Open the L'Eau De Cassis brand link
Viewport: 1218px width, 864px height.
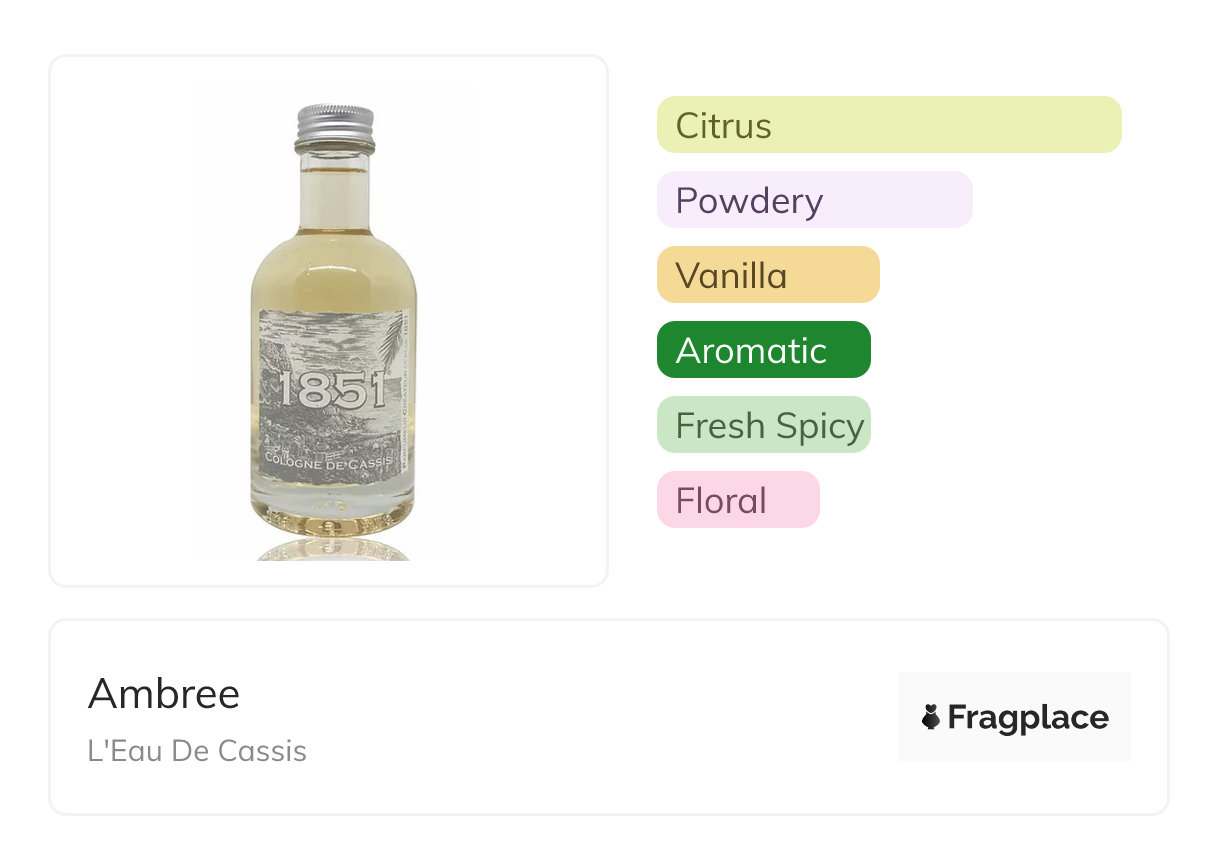pos(197,751)
